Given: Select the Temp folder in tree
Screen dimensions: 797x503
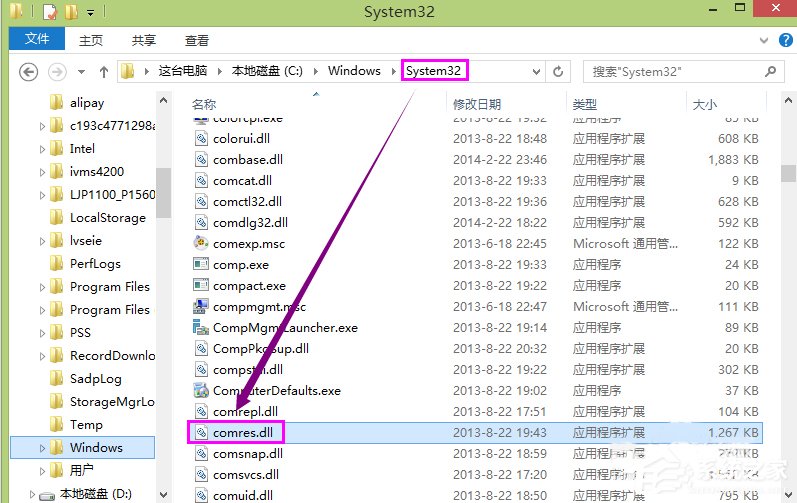Looking at the screenshot, I should click(x=77, y=424).
